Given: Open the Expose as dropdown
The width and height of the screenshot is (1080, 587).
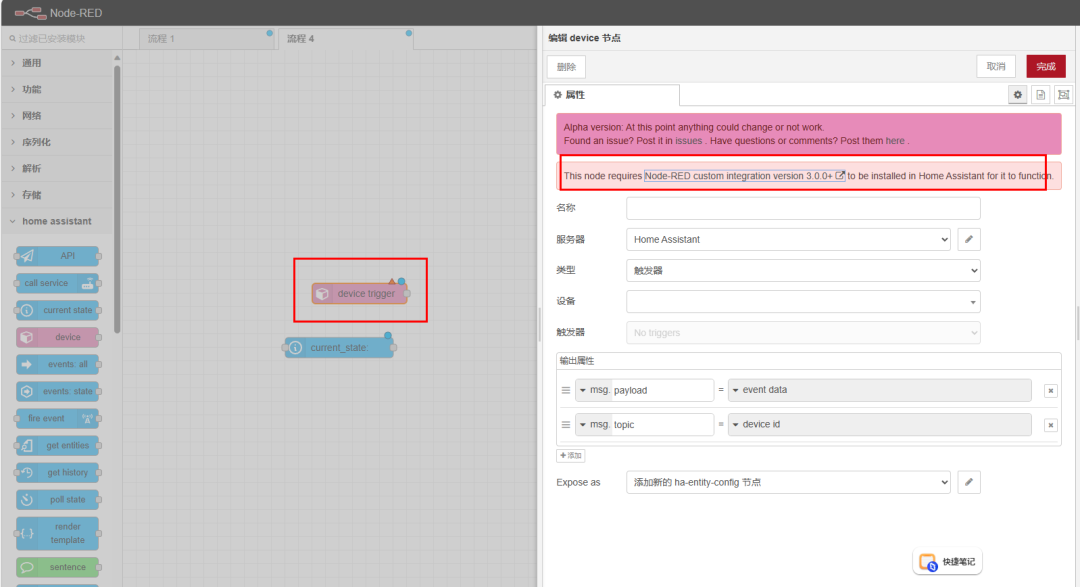Looking at the screenshot, I should pos(788,482).
